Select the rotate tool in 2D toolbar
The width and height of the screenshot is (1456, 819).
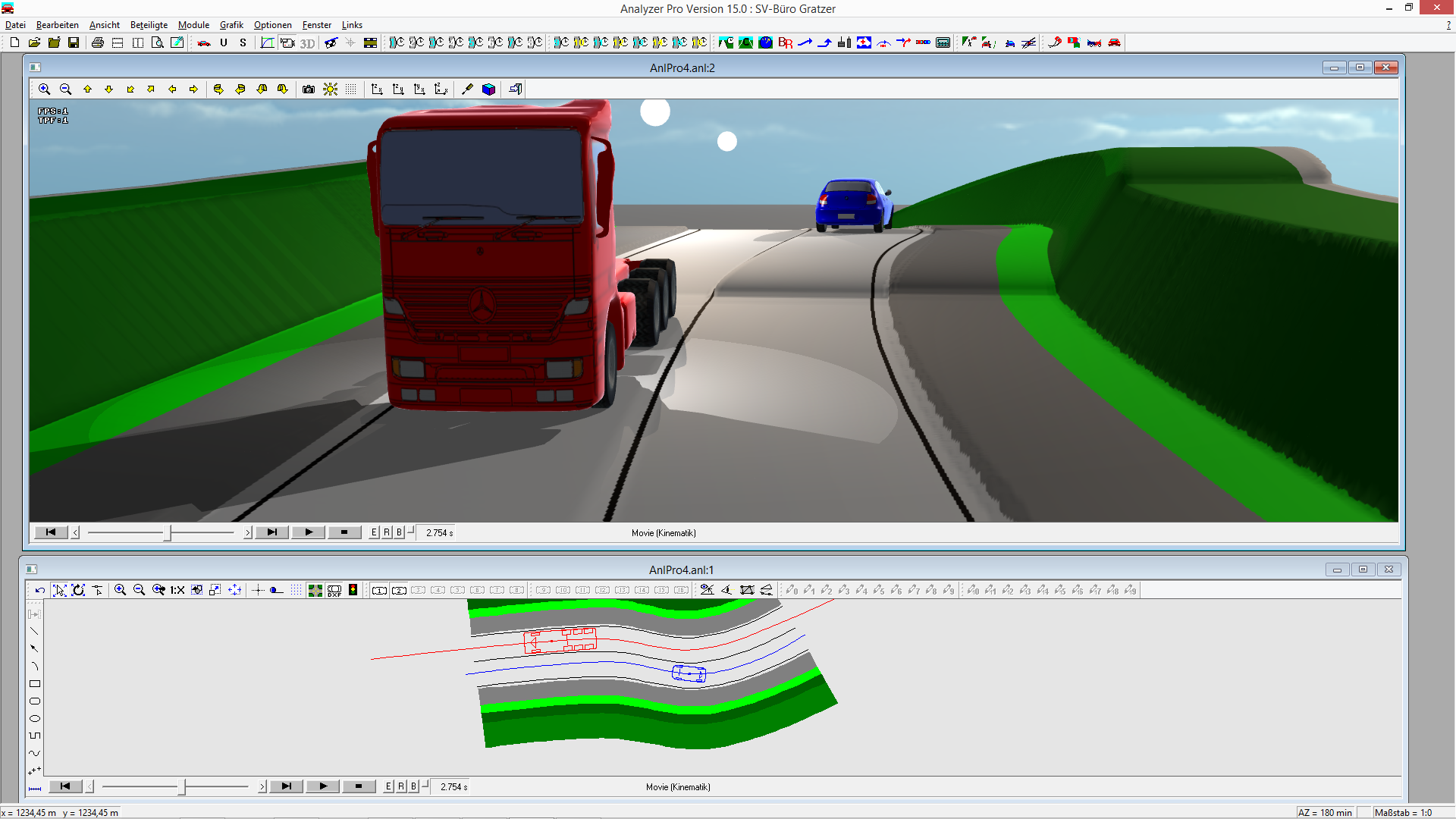tap(78, 590)
